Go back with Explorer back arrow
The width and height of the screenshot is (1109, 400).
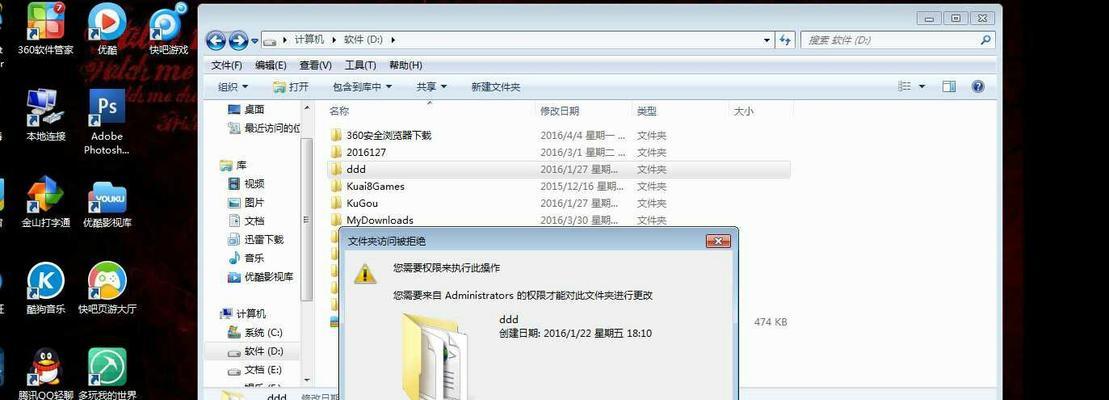[216, 40]
